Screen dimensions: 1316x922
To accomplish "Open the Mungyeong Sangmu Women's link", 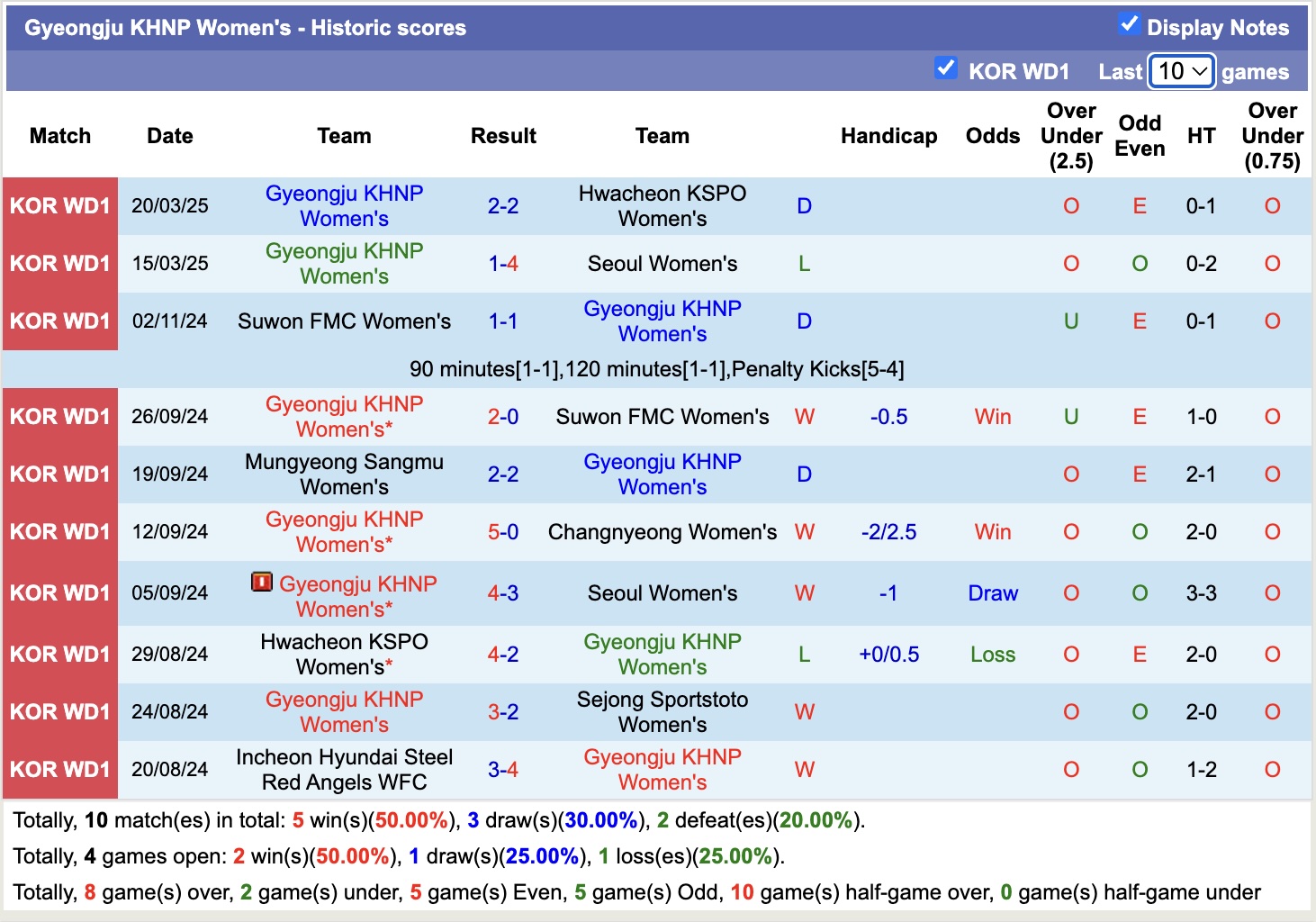I will [x=344, y=475].
